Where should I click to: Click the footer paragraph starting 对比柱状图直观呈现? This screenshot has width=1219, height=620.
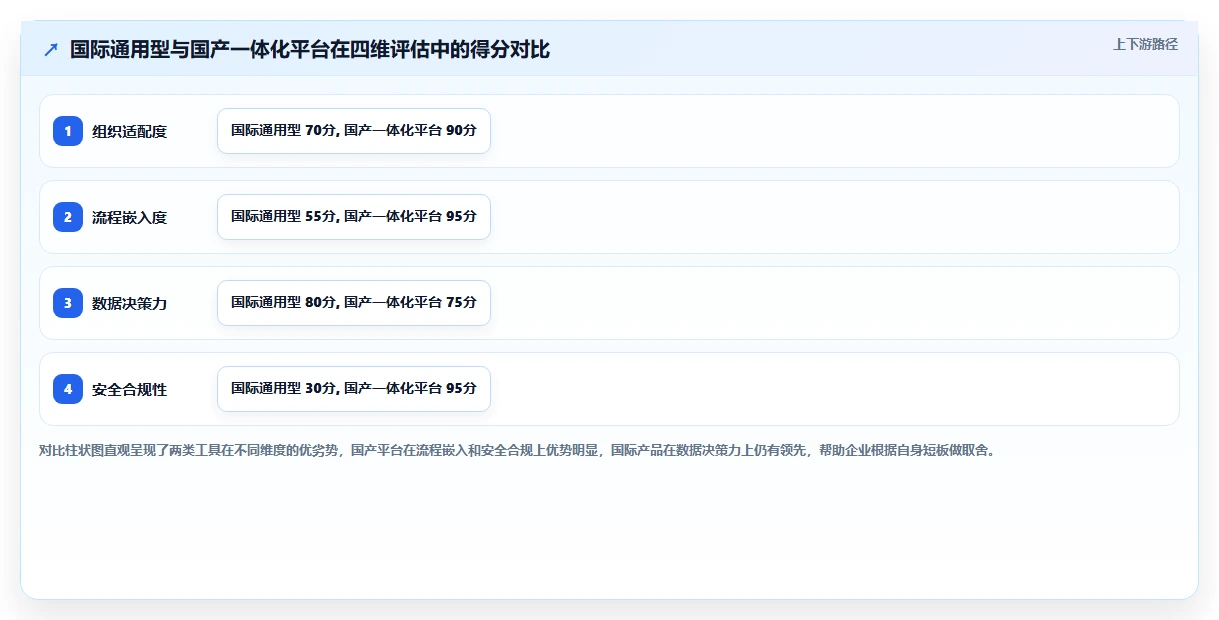pos(517,450)
